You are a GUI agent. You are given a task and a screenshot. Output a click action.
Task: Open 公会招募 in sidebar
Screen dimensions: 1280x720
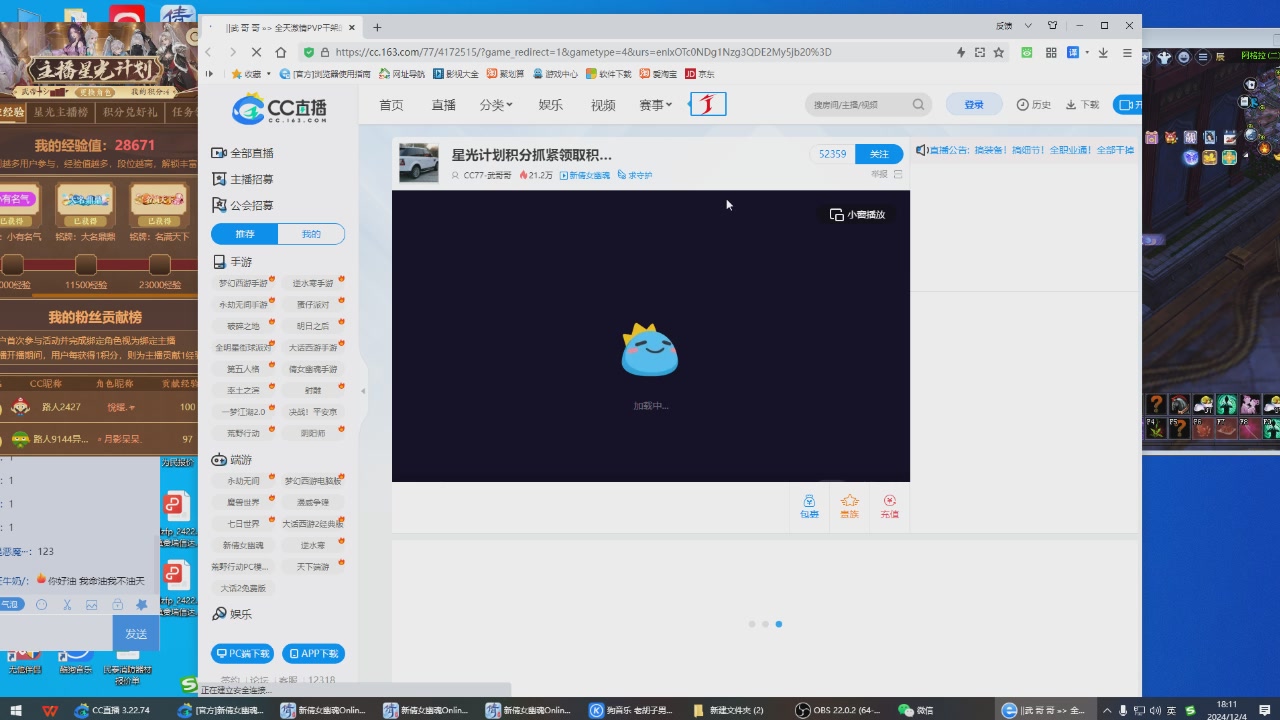click(x=243, y=205)
